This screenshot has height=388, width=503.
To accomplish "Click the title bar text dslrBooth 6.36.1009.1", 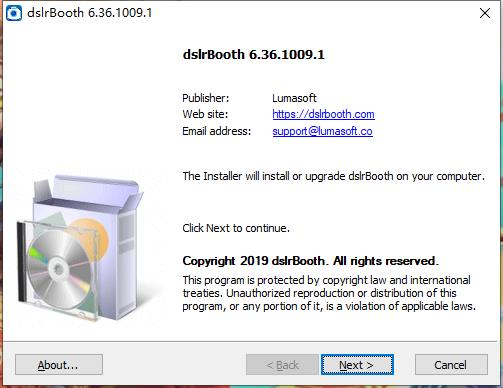I will point(90,13).
